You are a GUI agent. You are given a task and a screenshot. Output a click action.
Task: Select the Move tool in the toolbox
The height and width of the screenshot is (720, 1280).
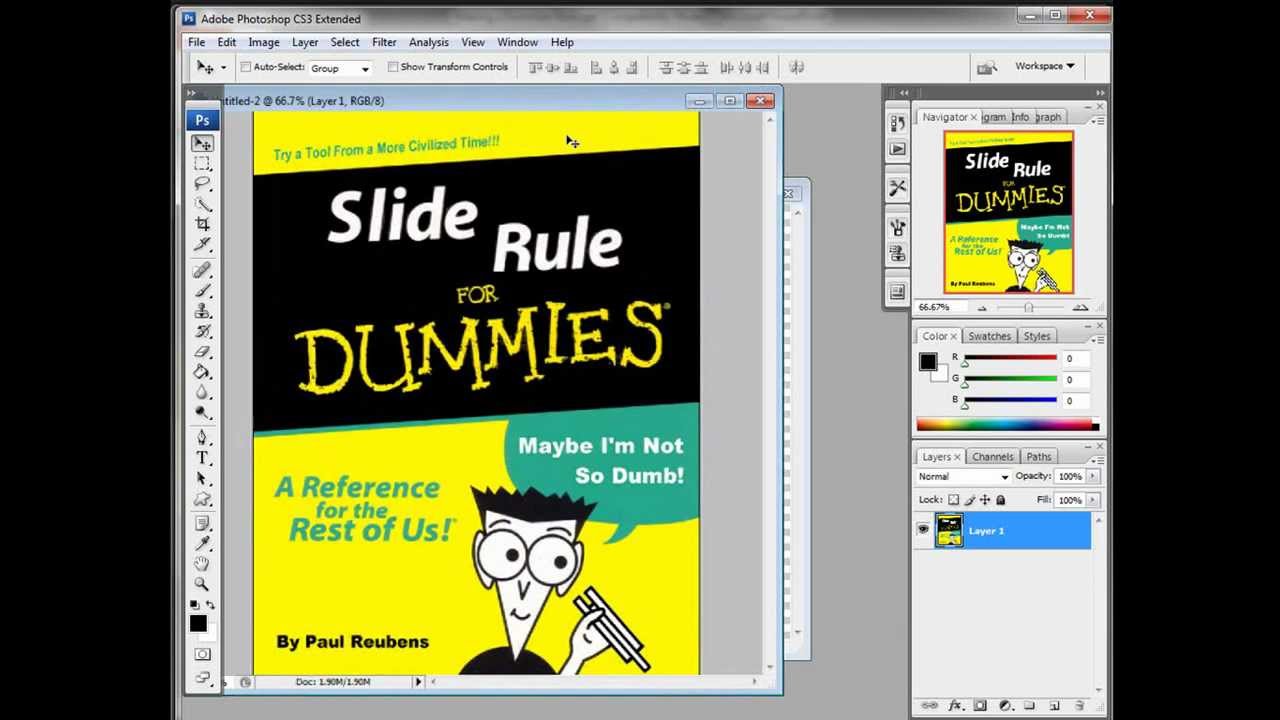click(202, 144)
